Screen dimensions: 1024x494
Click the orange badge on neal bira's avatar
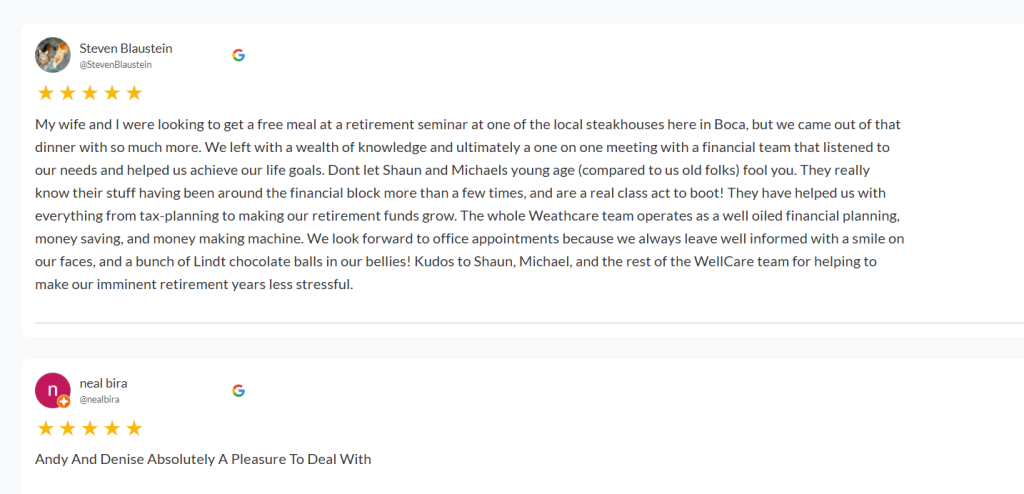pos(63,402)
